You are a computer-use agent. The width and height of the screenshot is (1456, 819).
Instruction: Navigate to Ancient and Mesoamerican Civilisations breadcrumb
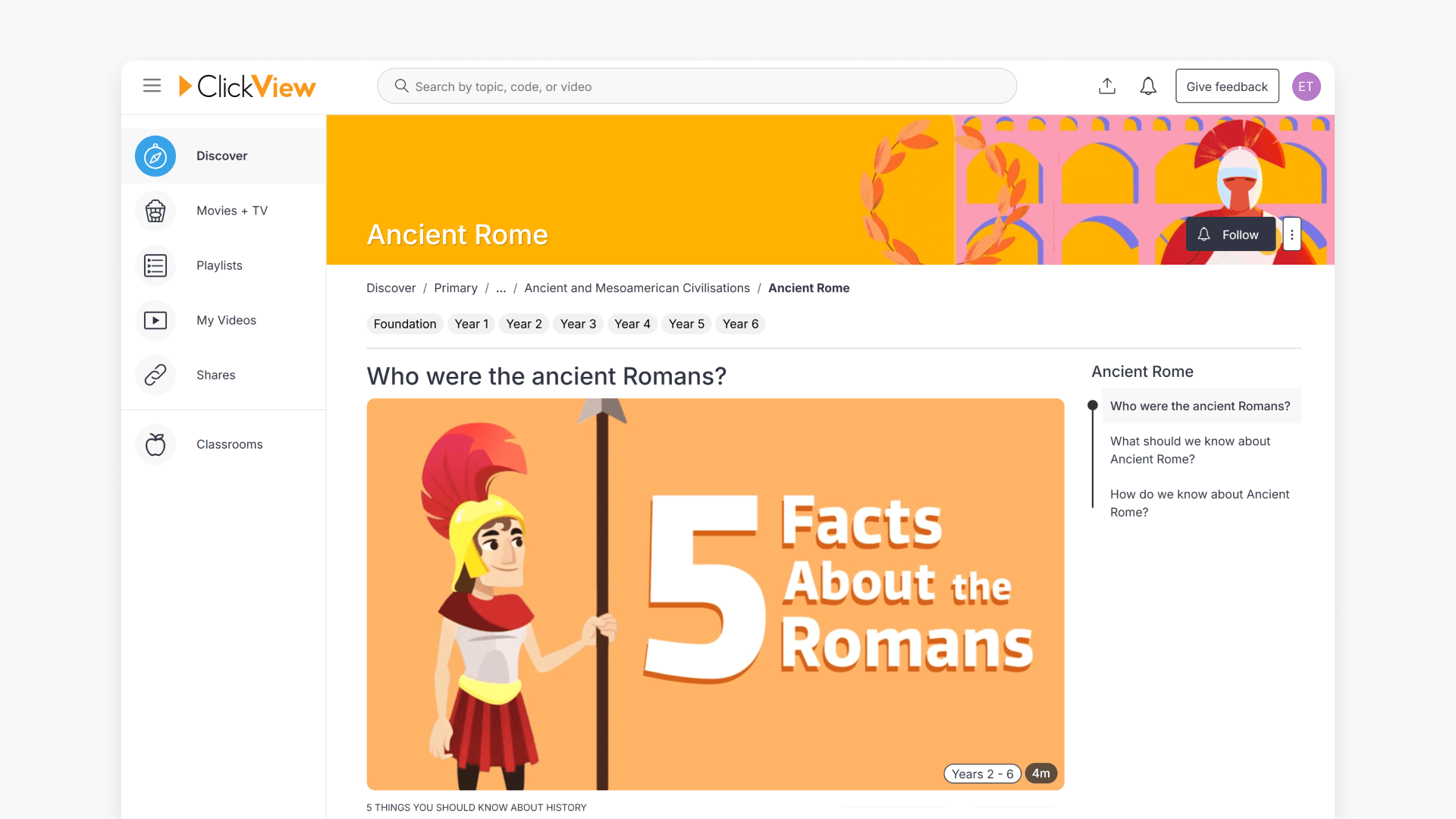[x=637, y=288]
